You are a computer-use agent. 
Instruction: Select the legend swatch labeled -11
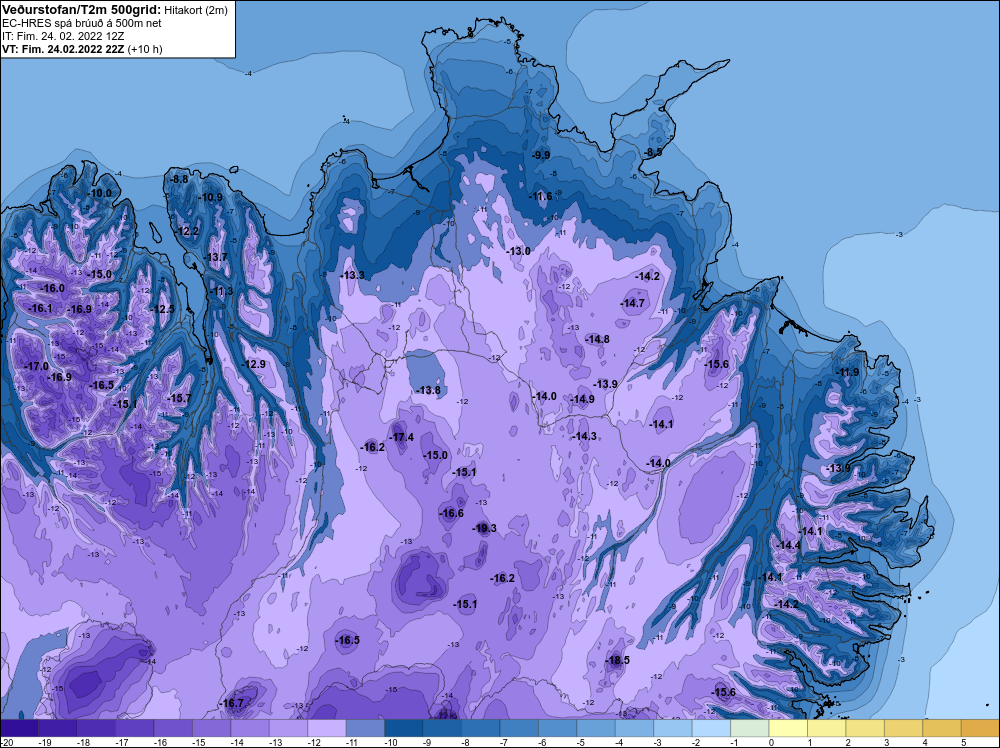coord(365,728)
